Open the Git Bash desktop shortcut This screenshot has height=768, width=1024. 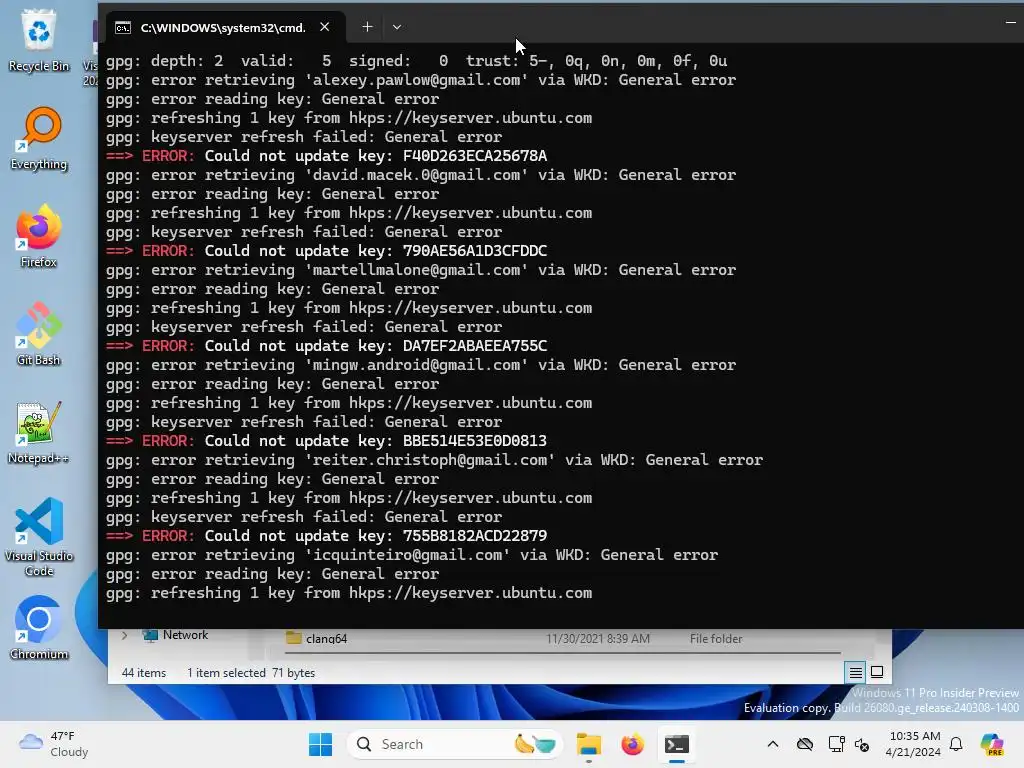39,334
